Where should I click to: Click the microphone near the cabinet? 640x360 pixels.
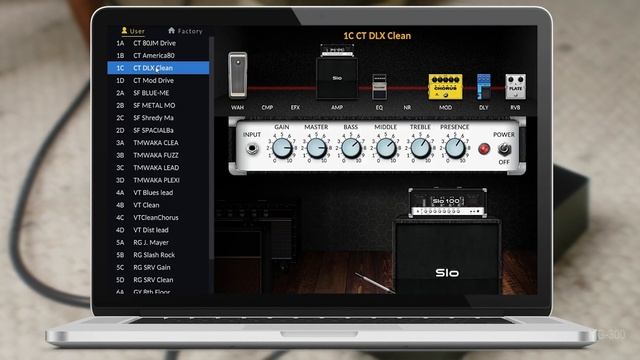pyautogui.click(x=374, y=283)
